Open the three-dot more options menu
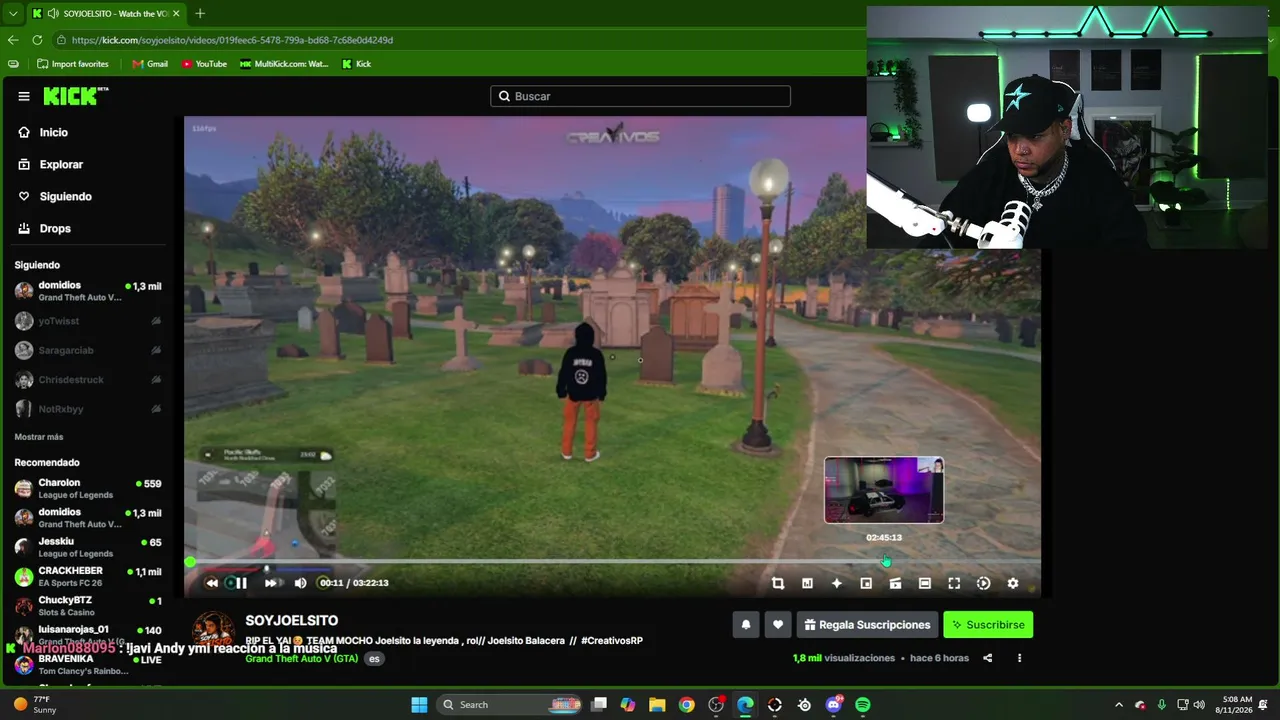This screenshot has height=720, width=1280. click(x=1019, y=658)
